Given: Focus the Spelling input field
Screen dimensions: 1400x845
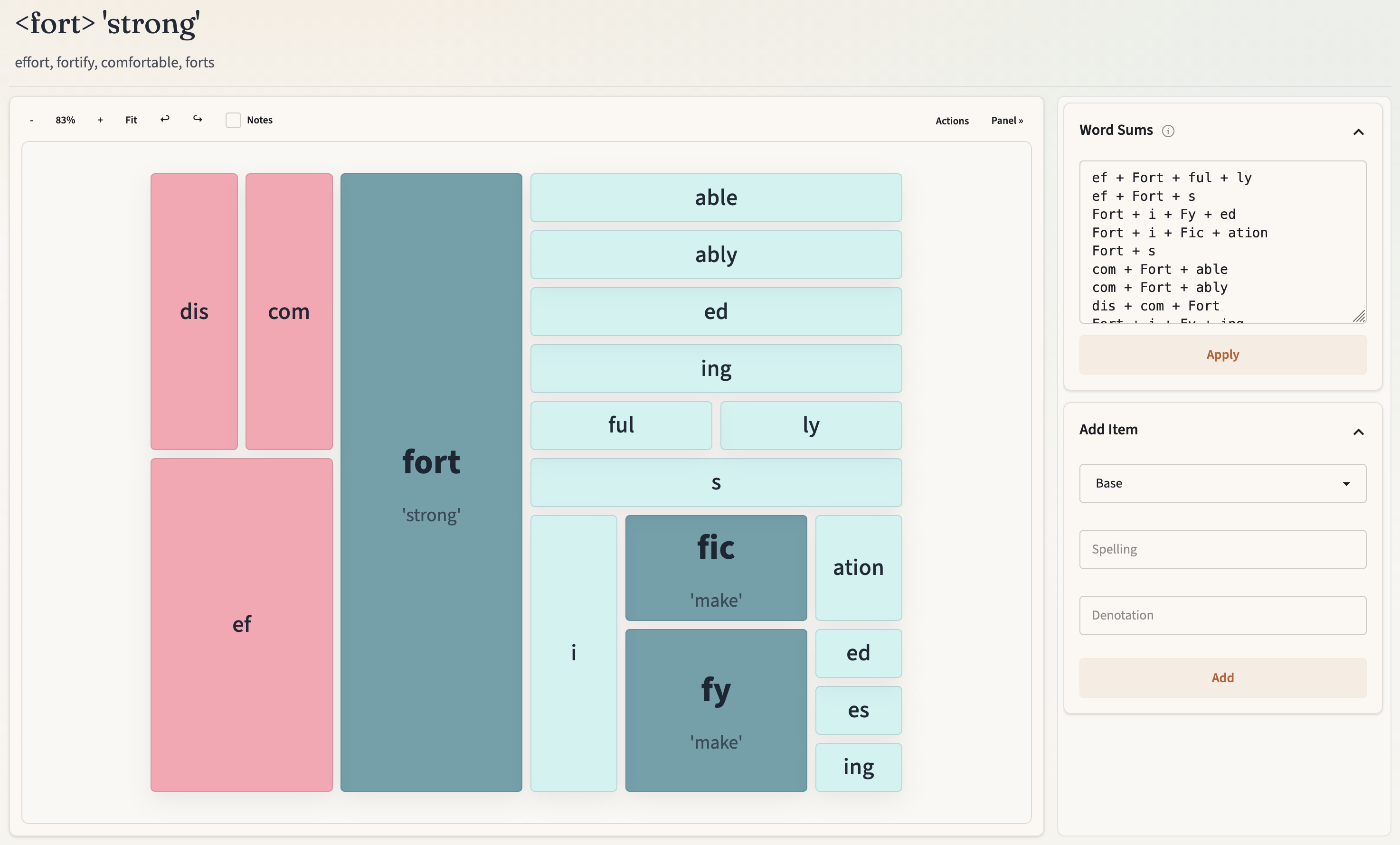Looking at the screenshot, I should pyautogui.click(x=1223, y=549).
